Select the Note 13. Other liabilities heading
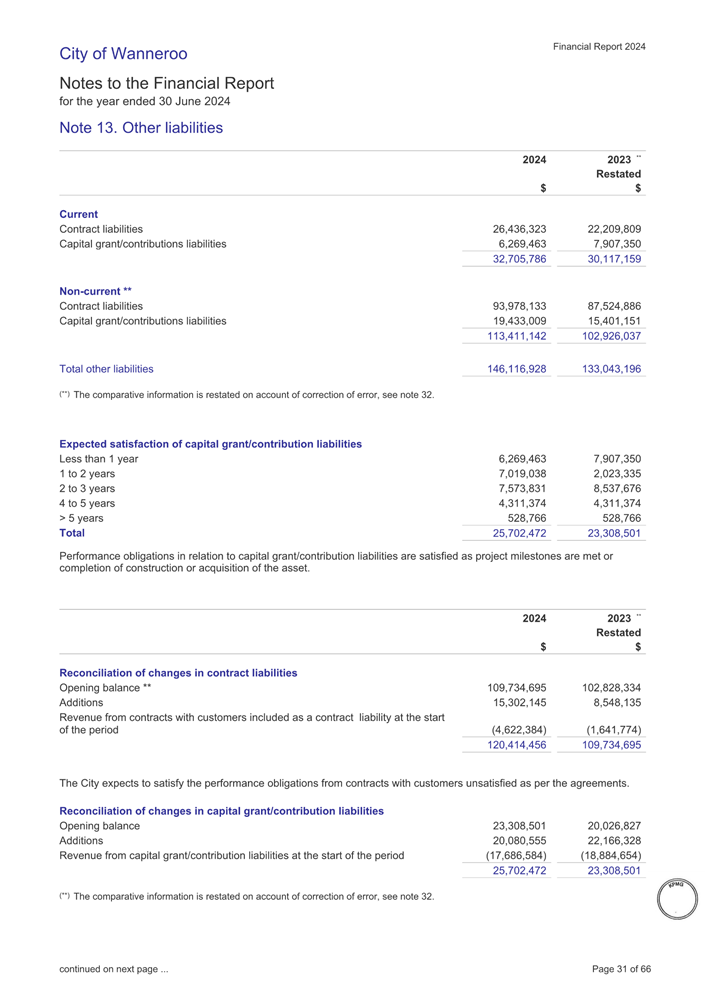Viewport: 705px width, 998px height. pos(141,128)
